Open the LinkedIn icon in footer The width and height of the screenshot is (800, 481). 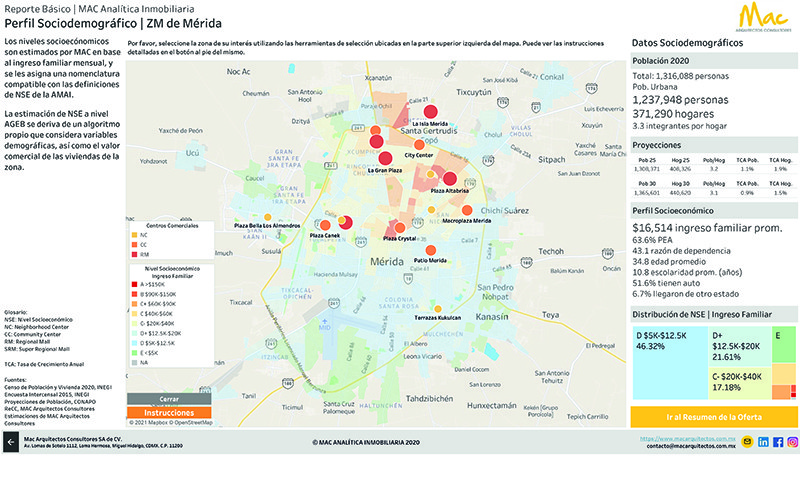coord(762,441)
